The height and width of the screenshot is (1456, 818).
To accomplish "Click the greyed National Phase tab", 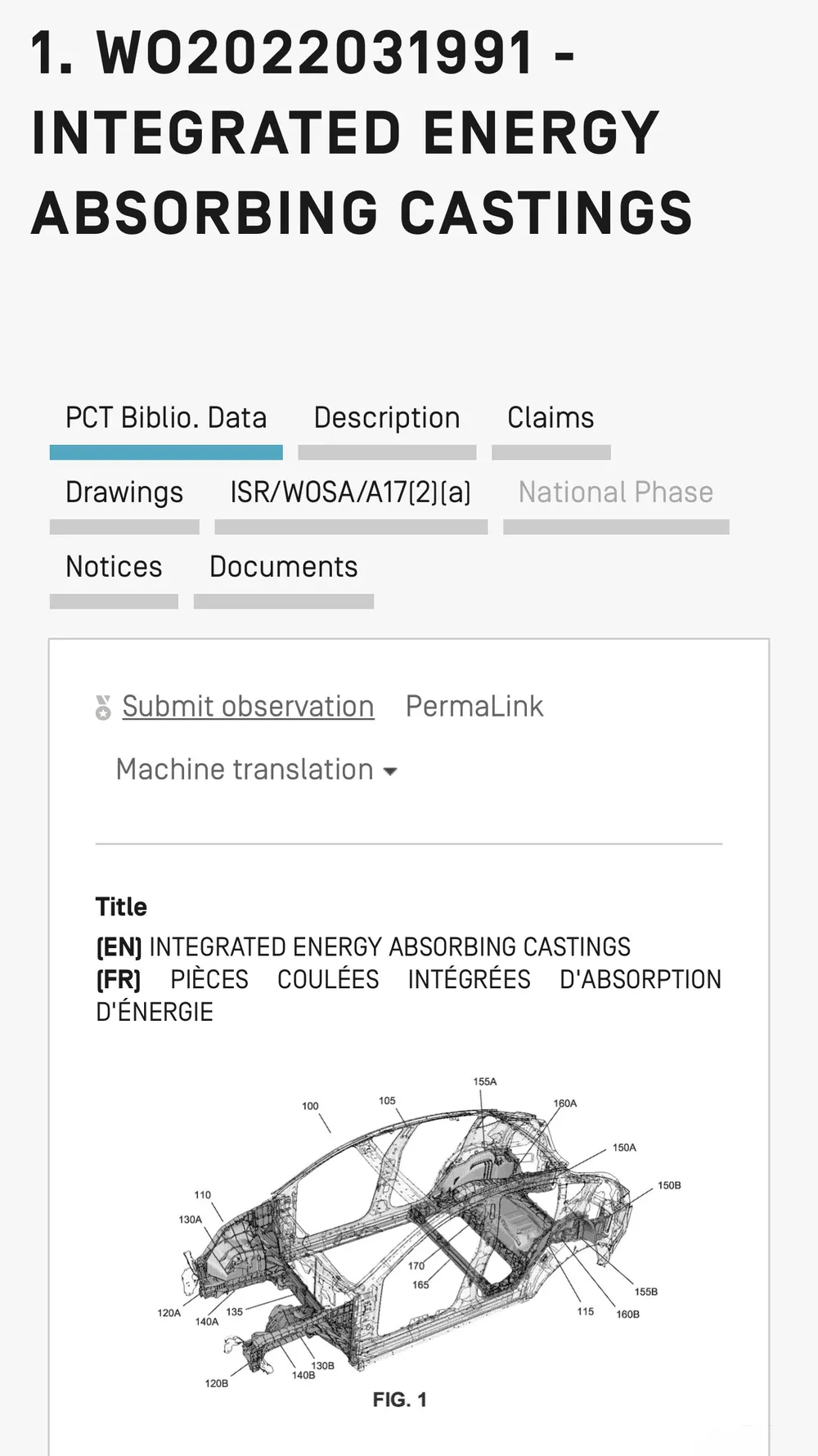I will (615, 492).
